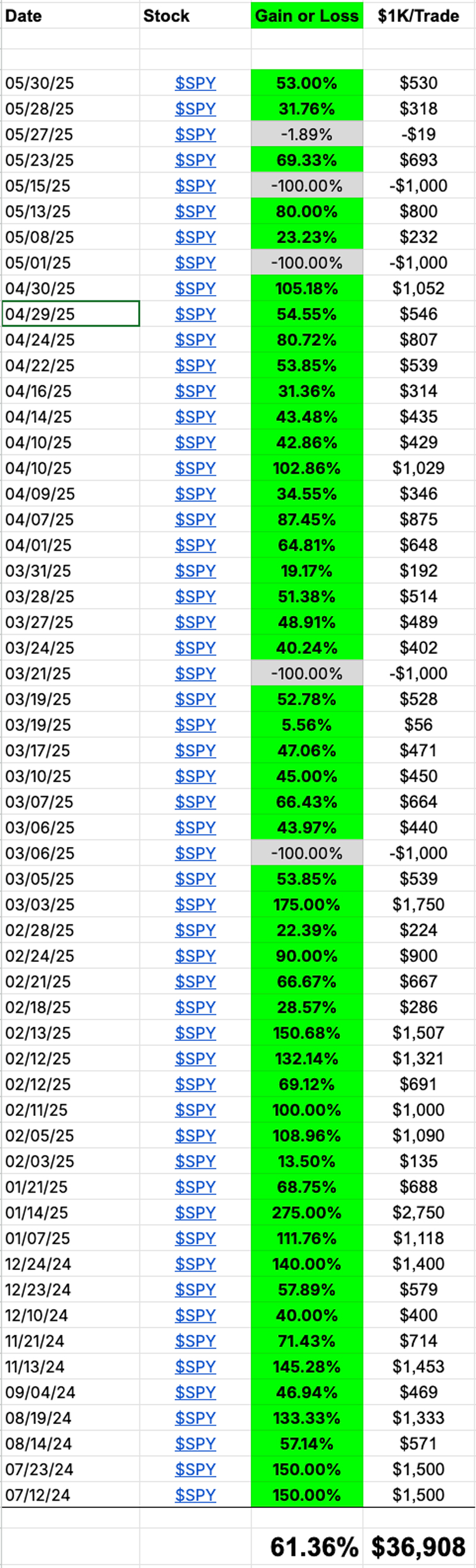The height and width of the screenshot is (1568, 476).
Task: Select the 105.18% gain cell
Action: (307, 288)
